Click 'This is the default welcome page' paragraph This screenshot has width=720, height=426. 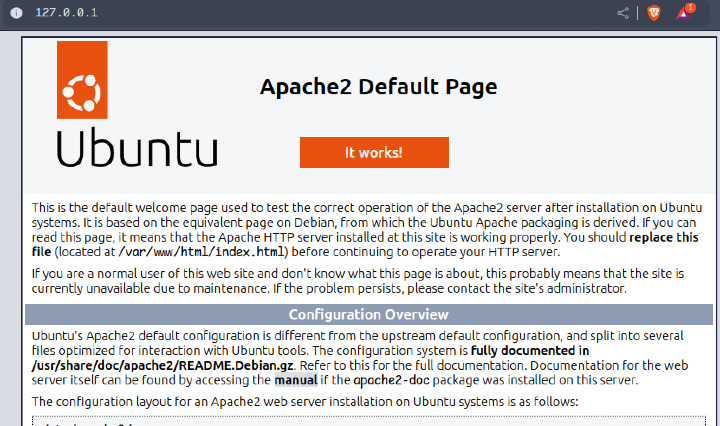[366, 230]
